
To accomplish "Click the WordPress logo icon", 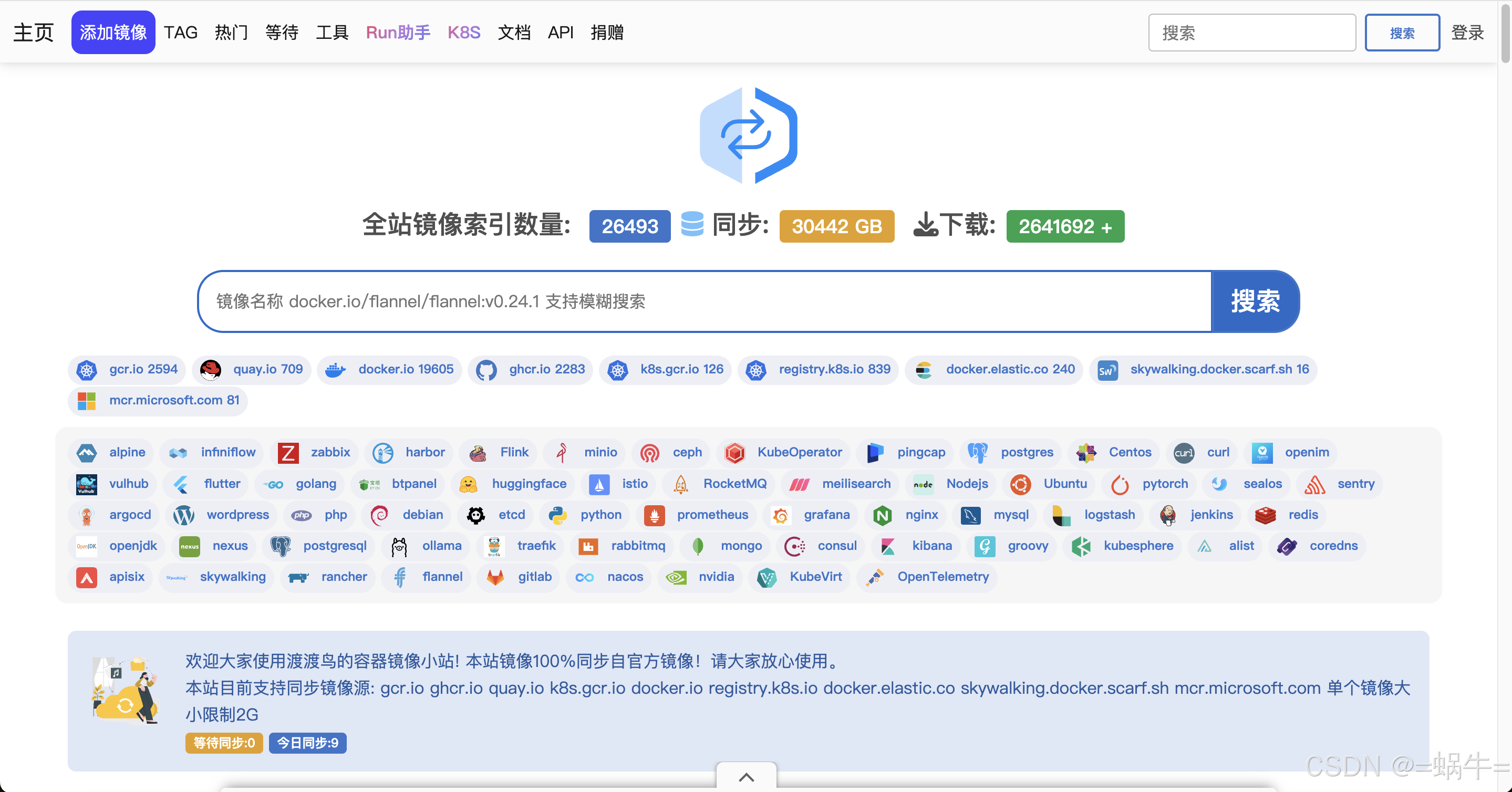I will [x=184, y=515].
